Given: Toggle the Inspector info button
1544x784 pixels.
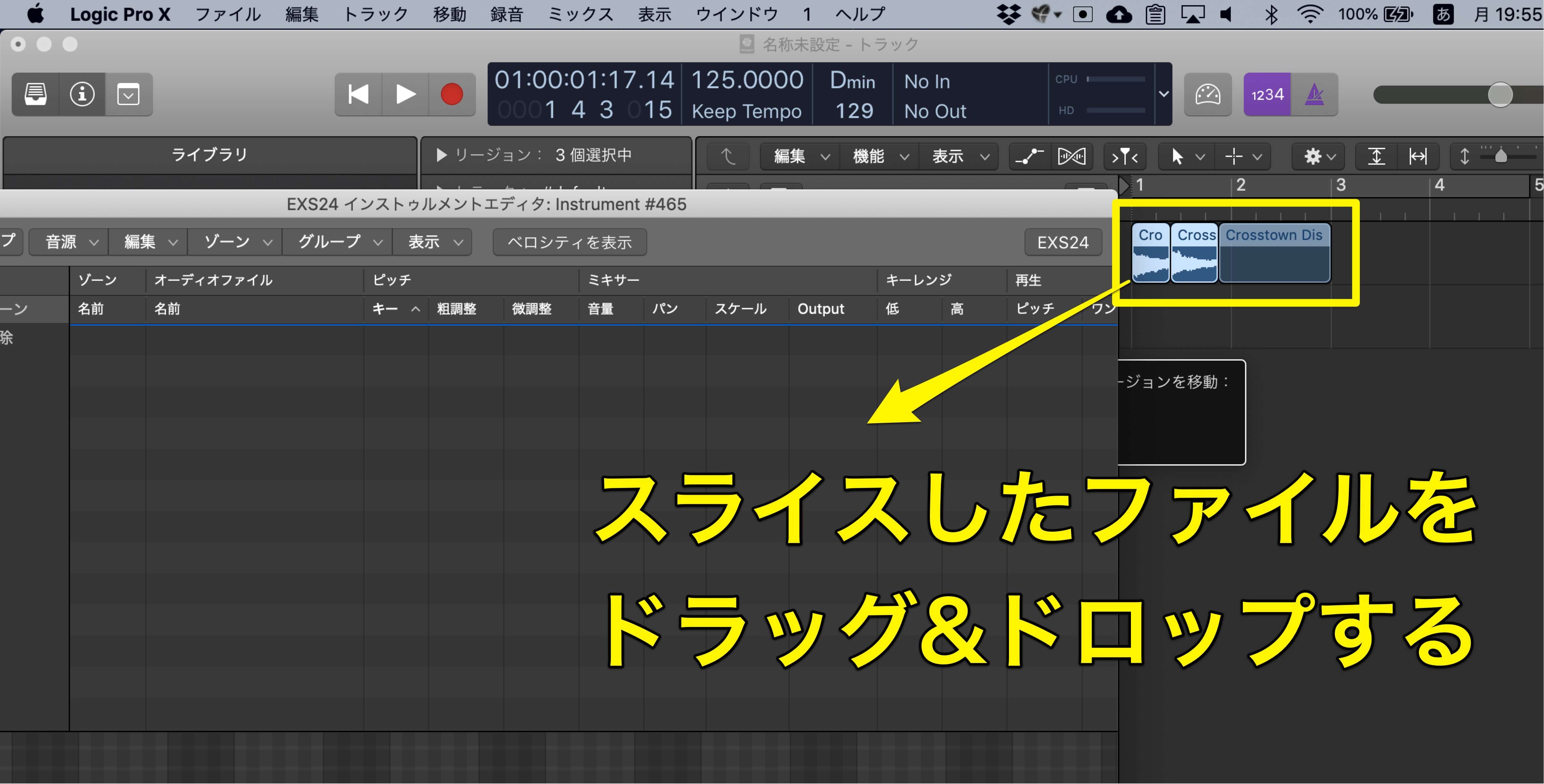Looking at the screenshot, I should coord(82,95).
